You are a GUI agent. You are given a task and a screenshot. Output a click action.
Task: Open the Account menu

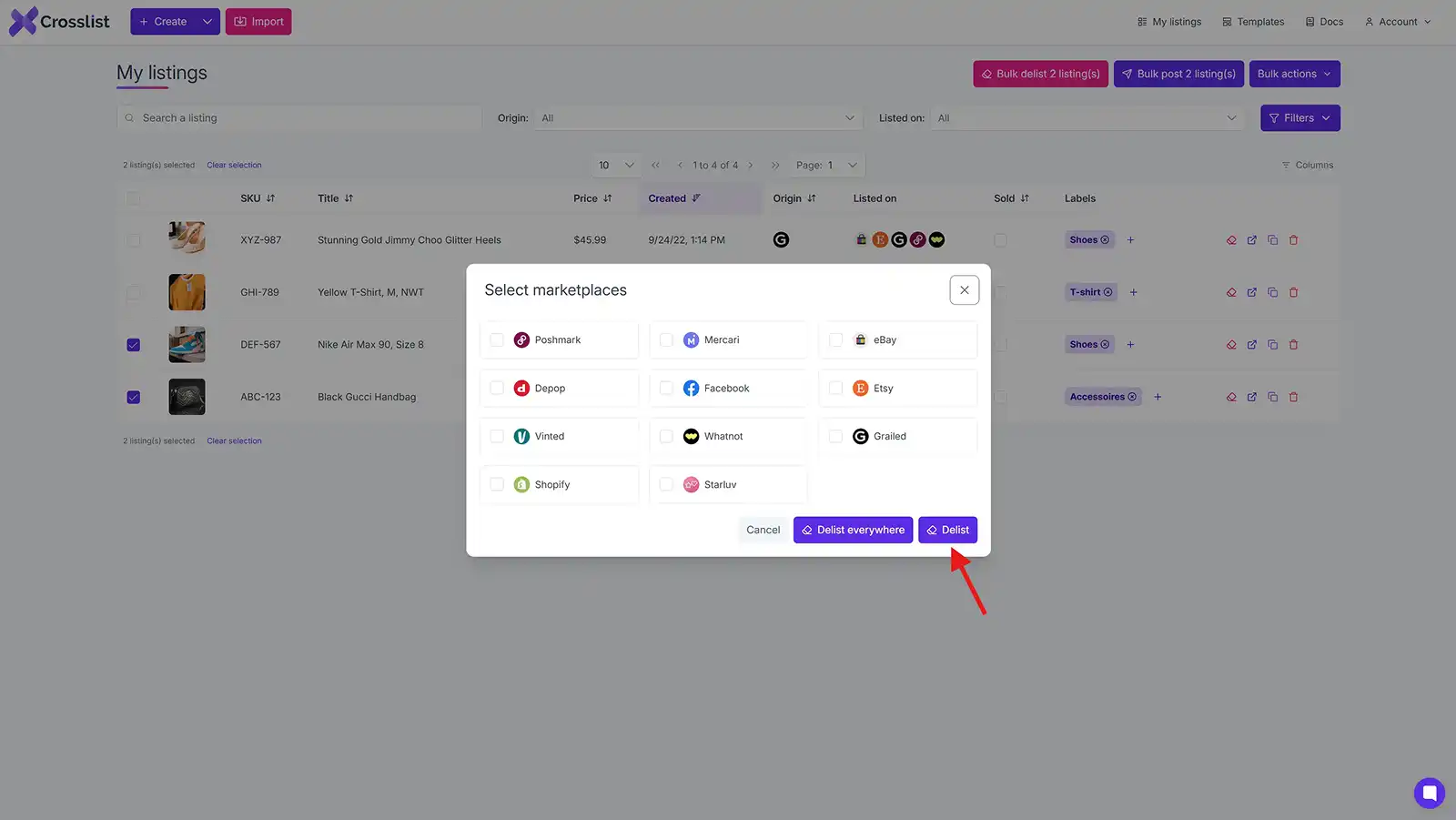pyautogui.click(x=1397, y=21)
